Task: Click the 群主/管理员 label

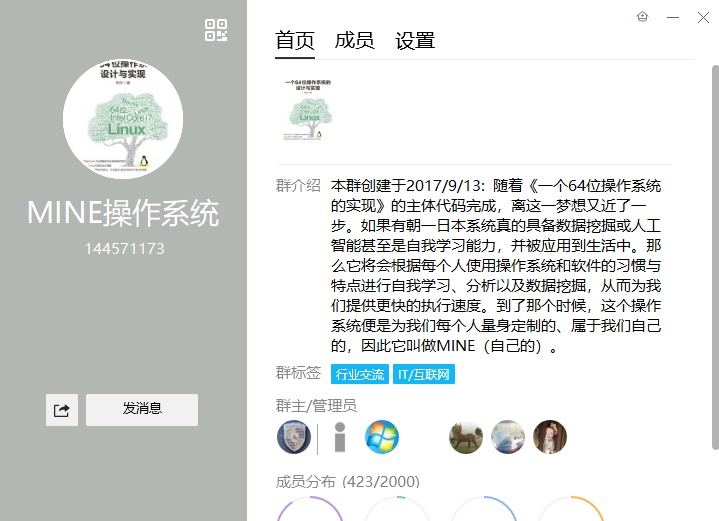Action: point(316,406)
